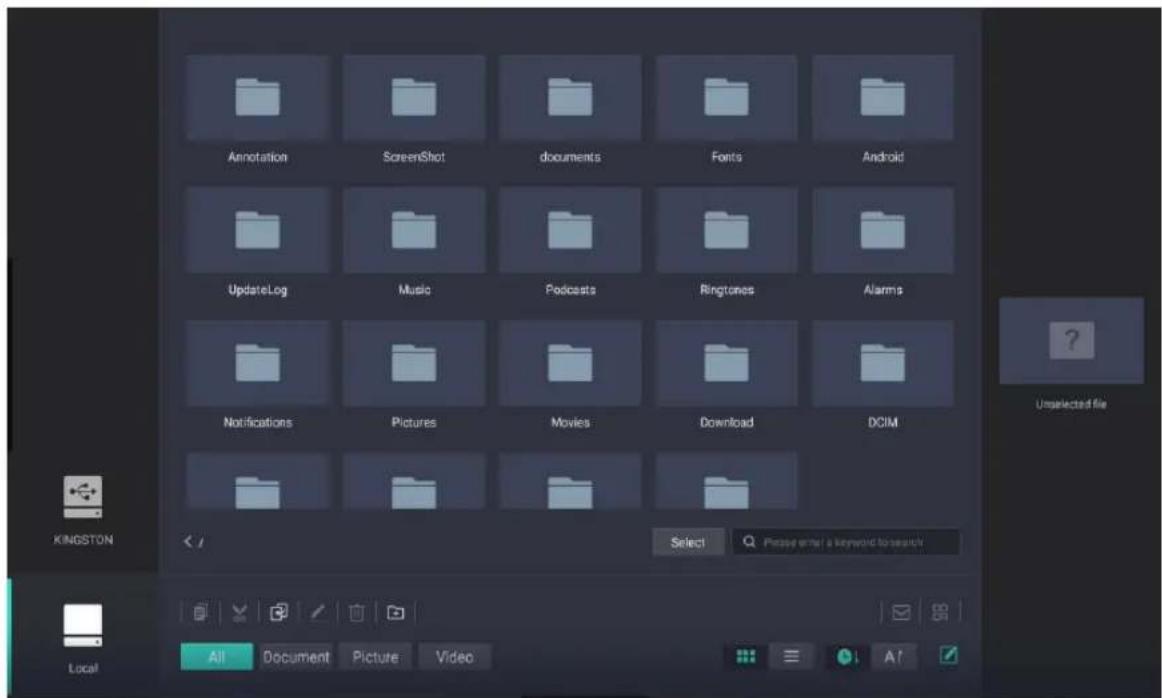Click the envelope mail share icon
Viewport: 1162px width, 698px height.
click(901, 613)
